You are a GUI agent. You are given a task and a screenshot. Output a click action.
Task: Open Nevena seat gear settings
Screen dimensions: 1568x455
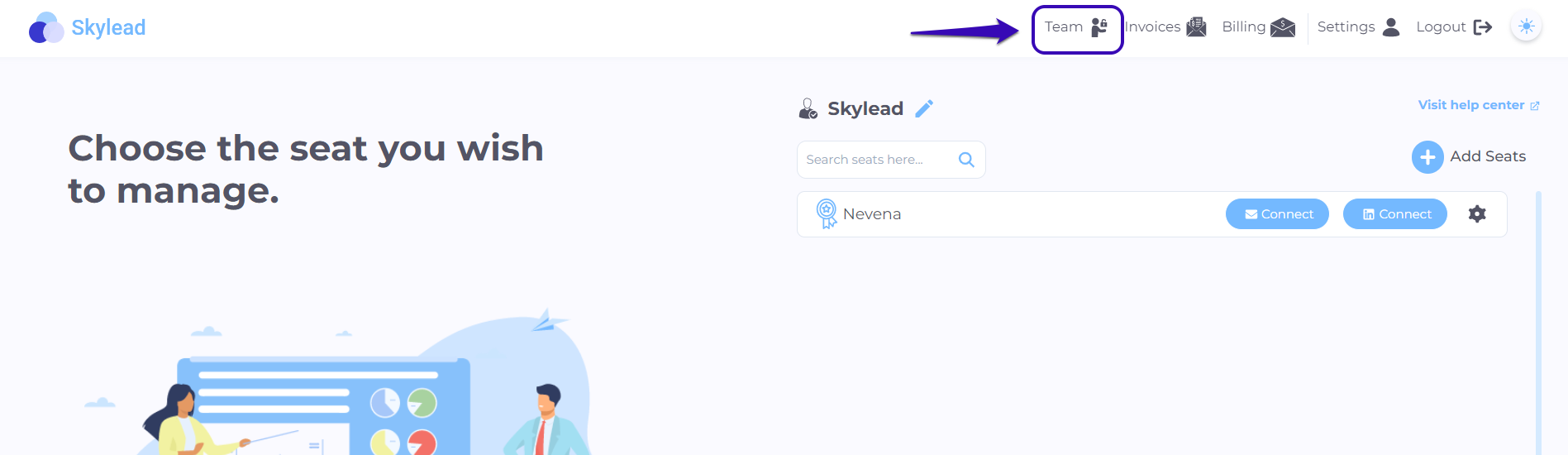click(x=1477, y=213)
